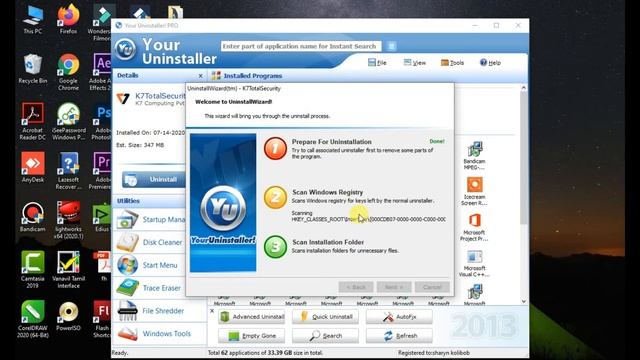Click Scan Installation Folder step 3 icon
Viewport: 640px width, 360px height.
click(275, 247)
